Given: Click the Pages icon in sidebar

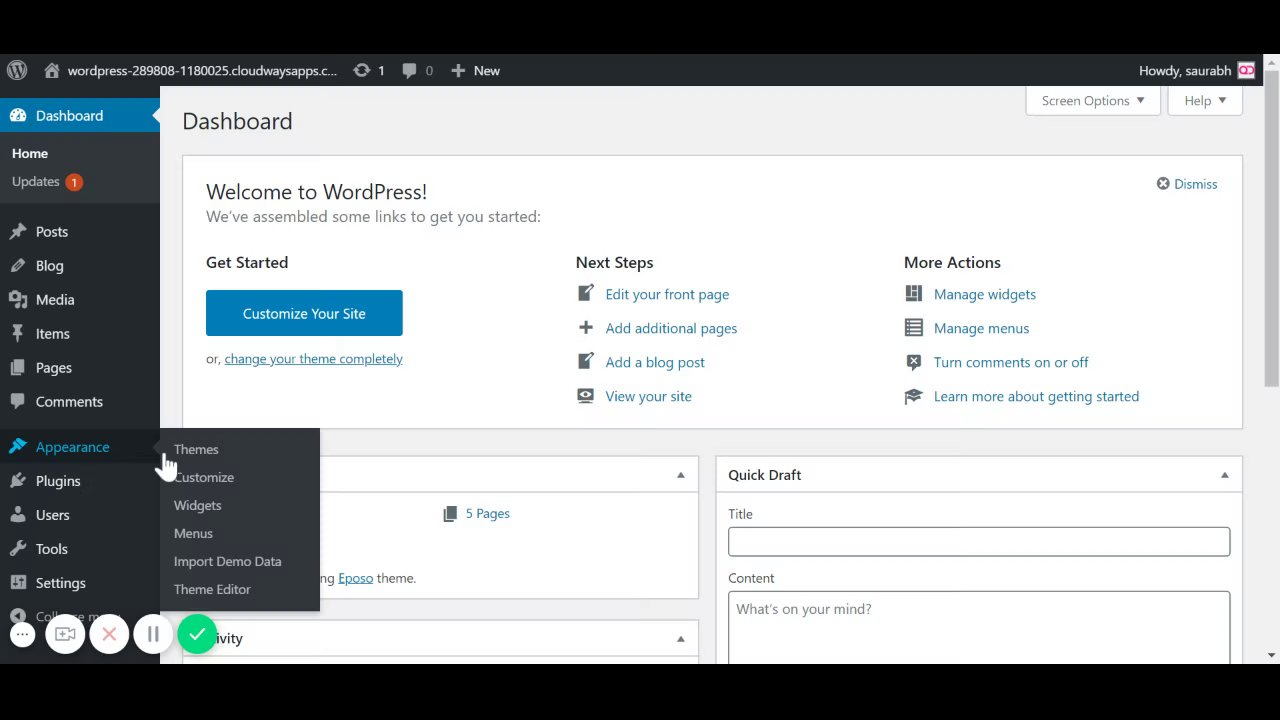Looking at the screenshot, I should click(18, 367).
